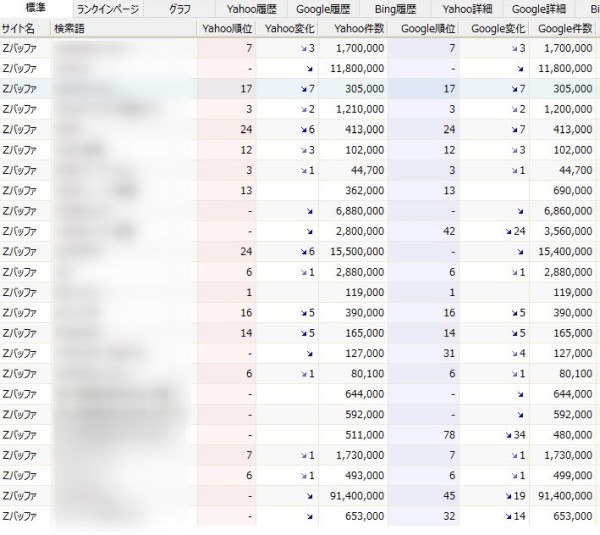The image size is (600, 535).
Task: Click Yahoo件数 cell 592,000
Action: tap(353, 414)
